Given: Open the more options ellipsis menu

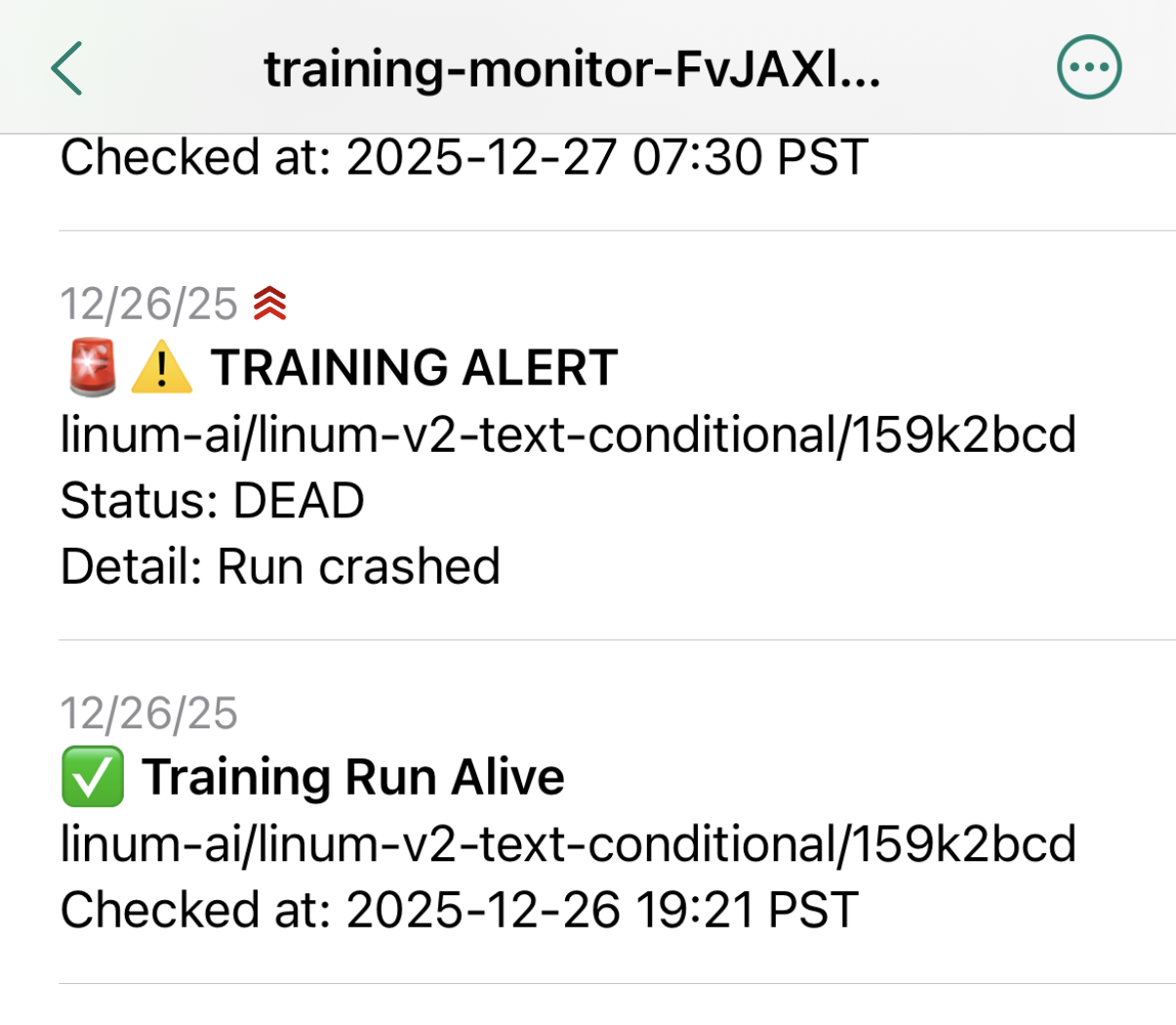Looking at the screenshot, I should click(1089, 67).
